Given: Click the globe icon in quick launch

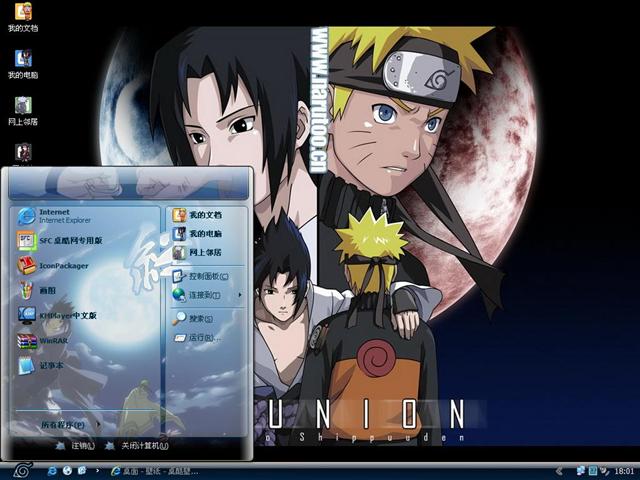Looking at the screenshot, I should 67,471.
